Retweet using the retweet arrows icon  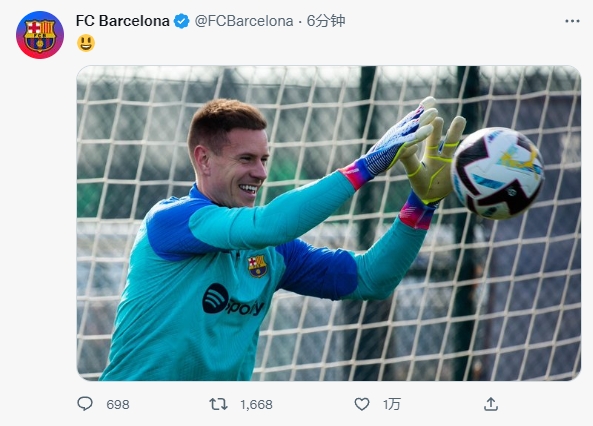tap(219, 404)
